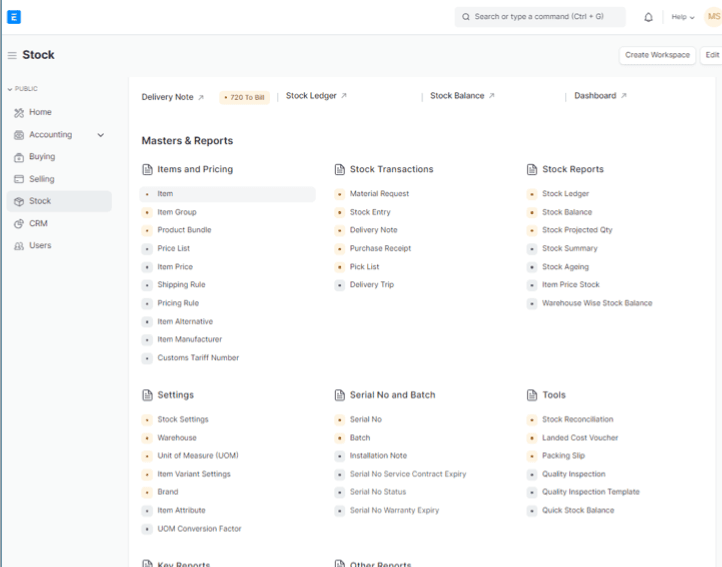Click the Create Workspace button
The height and width of the screenshot is (567, 722).
(657, 55)
